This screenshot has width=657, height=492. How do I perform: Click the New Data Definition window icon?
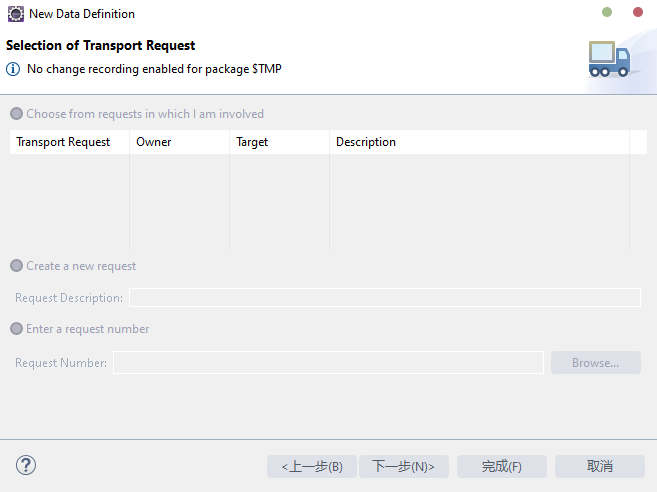(16, 14)
